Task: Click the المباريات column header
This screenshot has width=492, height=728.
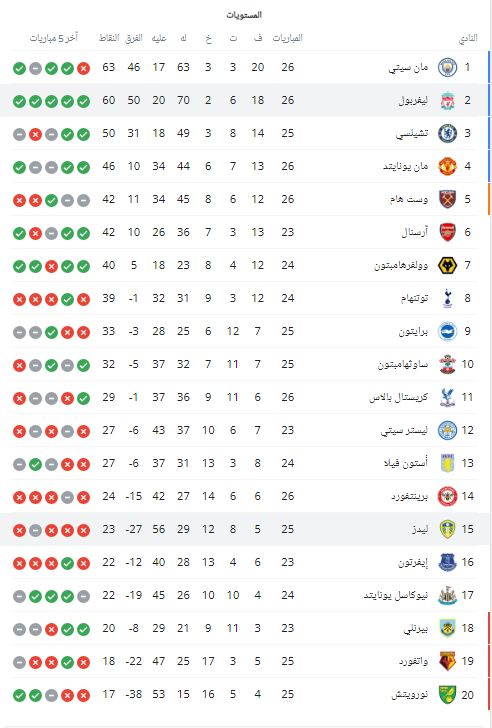Action: point(287,38)
